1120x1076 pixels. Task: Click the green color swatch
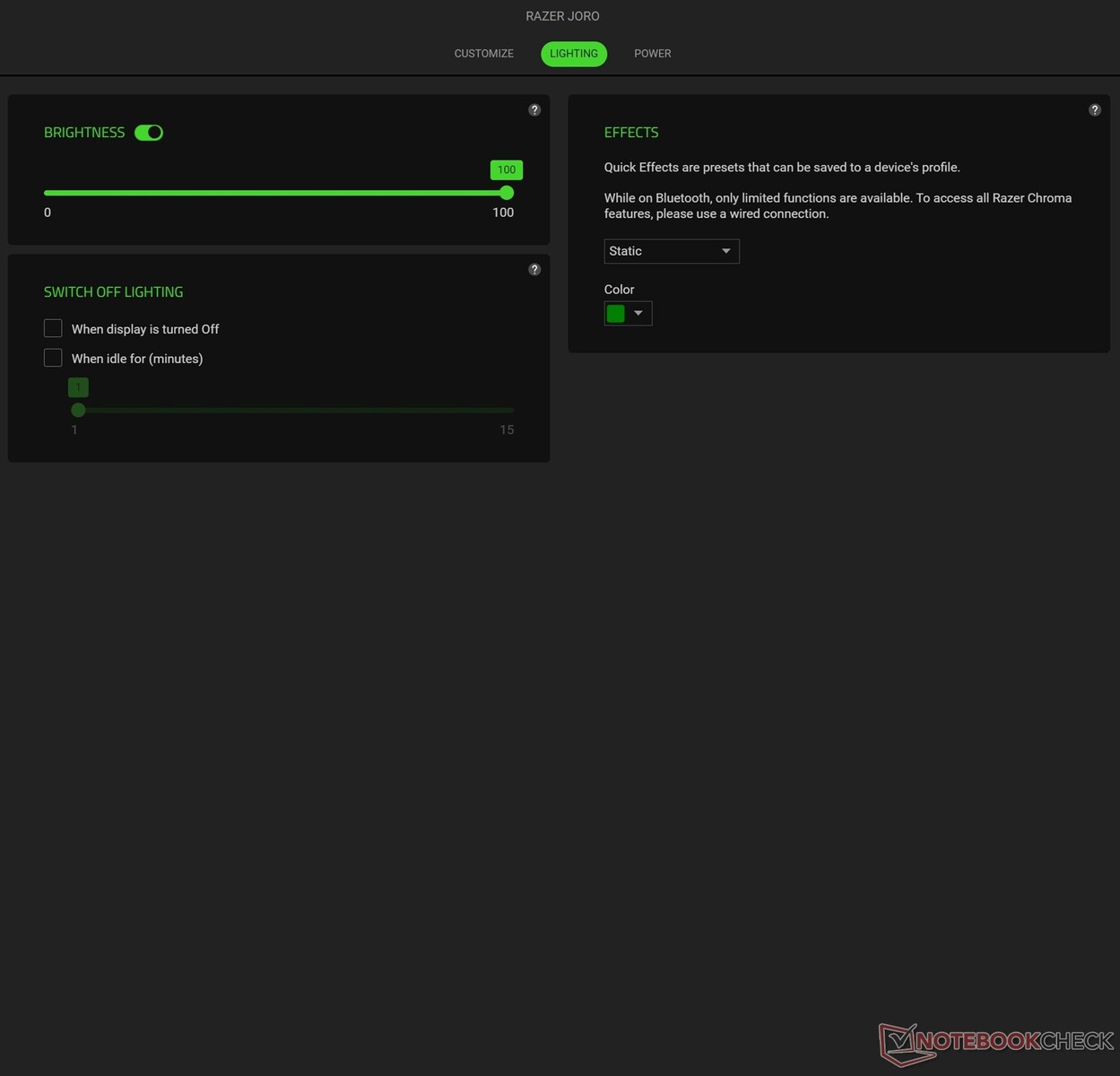point(616,313)
